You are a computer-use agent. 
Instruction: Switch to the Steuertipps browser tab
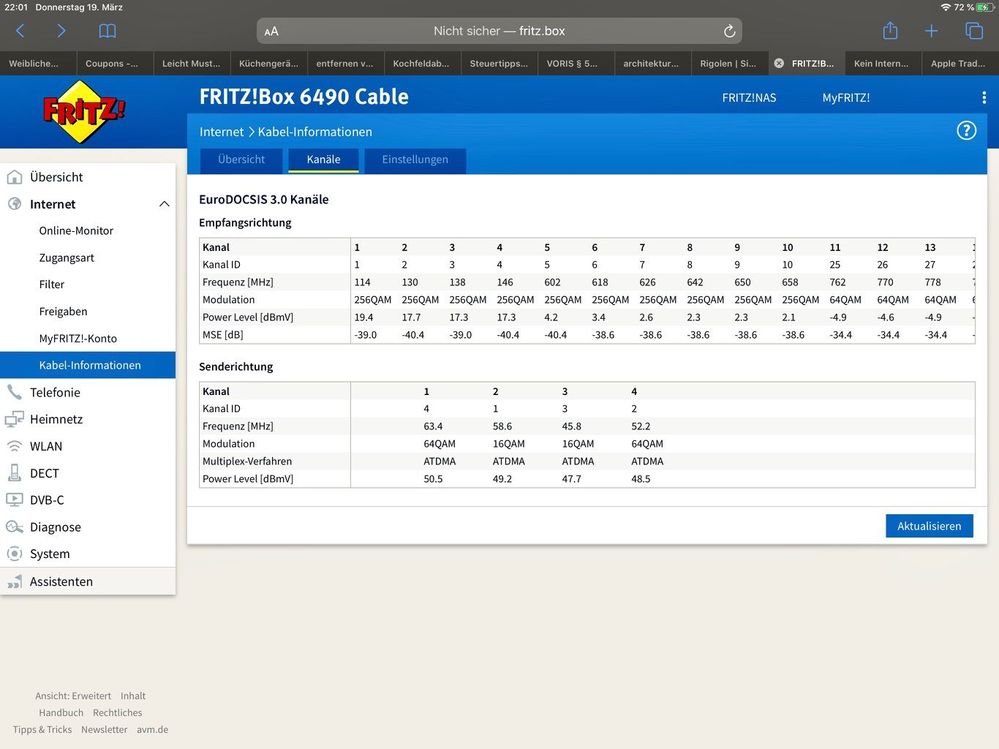499,63
